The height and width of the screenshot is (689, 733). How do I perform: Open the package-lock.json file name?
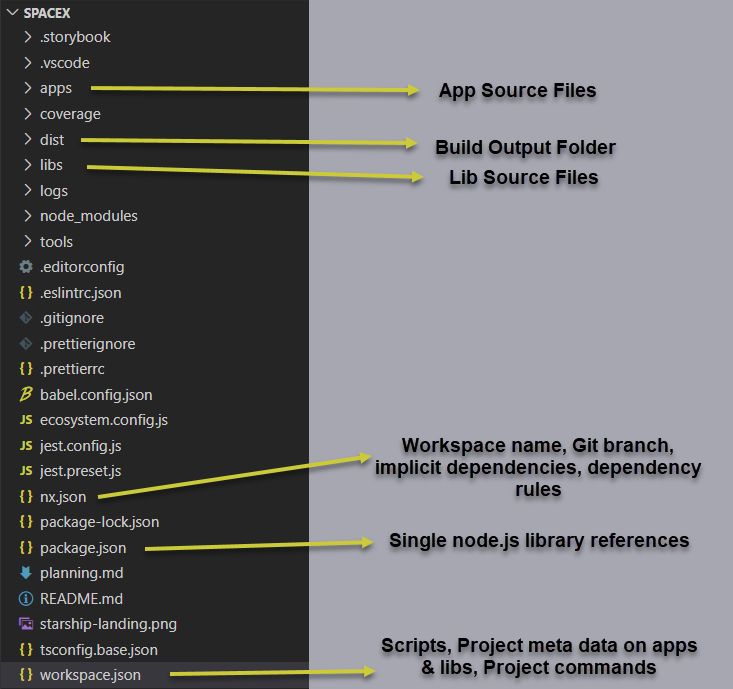click(100, 522)
